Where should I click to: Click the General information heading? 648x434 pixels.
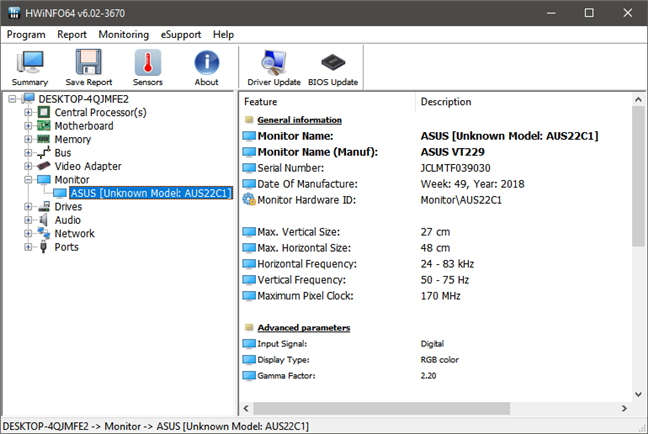click(300, 120)
